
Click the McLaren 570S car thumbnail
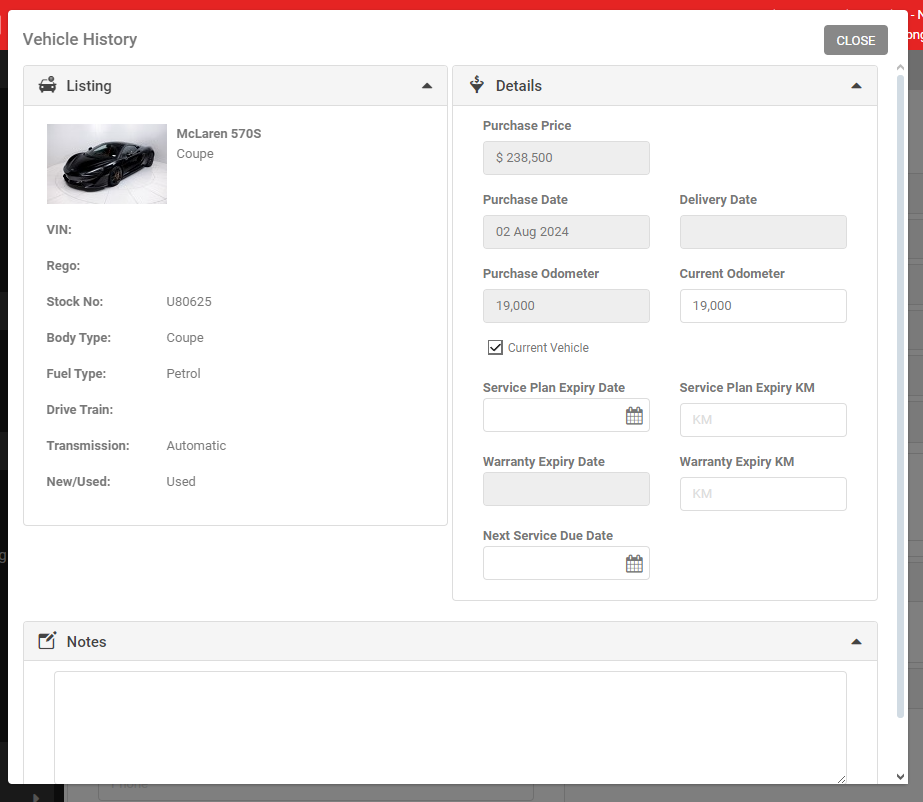pos(107,164)
